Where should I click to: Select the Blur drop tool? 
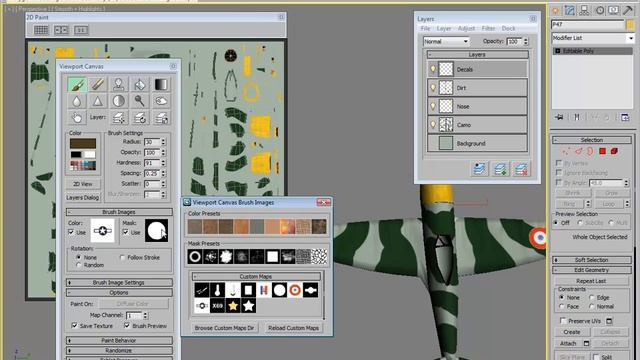point(77,101)
